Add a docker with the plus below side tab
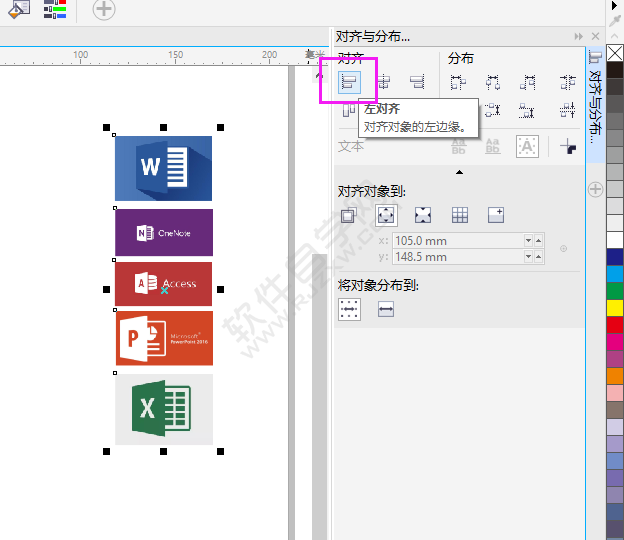Image resolution: width=624 pixels, height=540 pixels. coord(595,189)
